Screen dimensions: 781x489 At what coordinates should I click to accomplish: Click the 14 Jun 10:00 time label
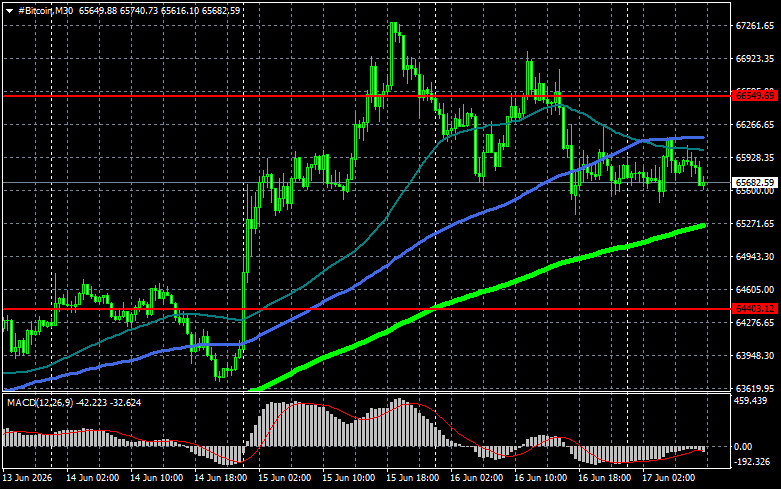156,478
